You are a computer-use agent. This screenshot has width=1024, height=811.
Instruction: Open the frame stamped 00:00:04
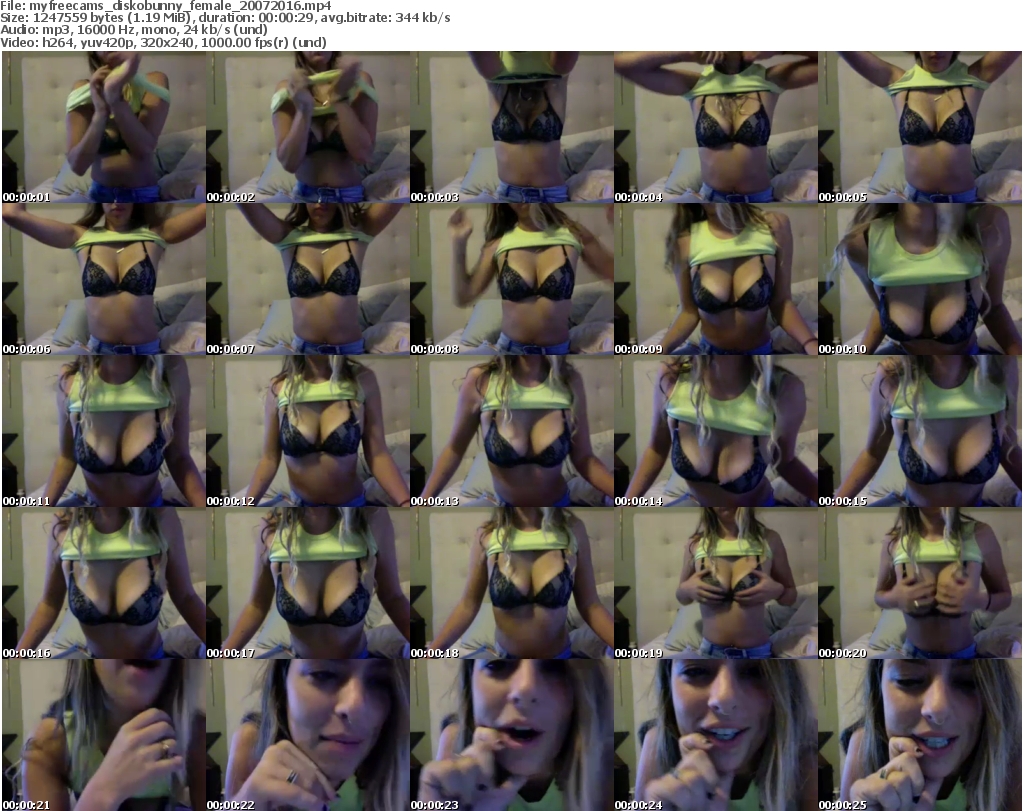[x=716, y=127]
